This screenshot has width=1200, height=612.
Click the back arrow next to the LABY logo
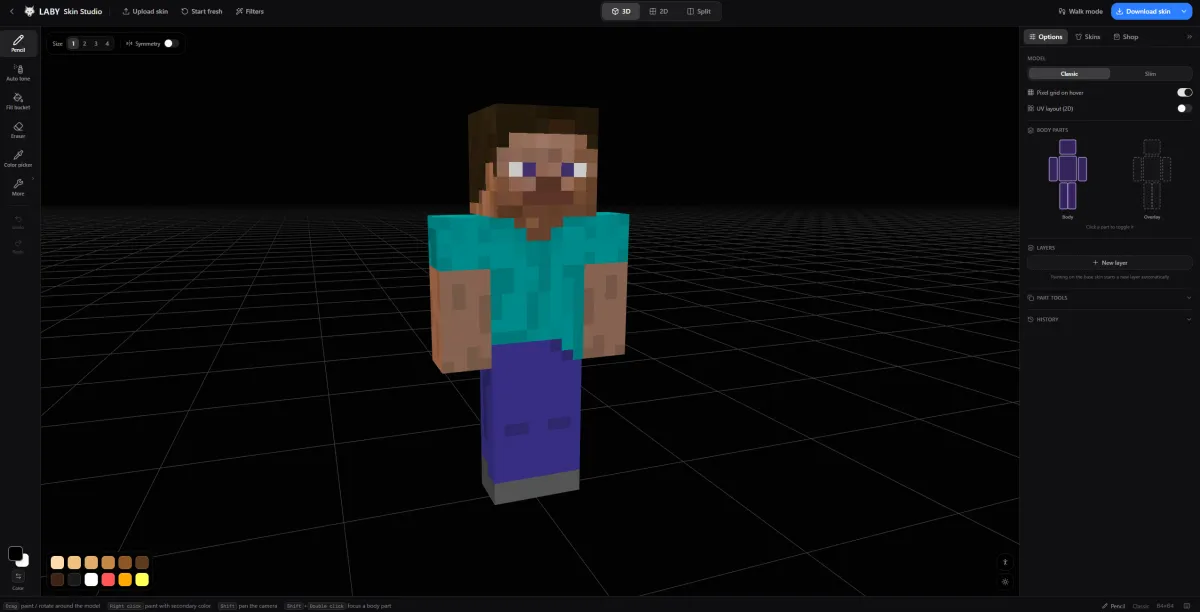click(11, 11)
